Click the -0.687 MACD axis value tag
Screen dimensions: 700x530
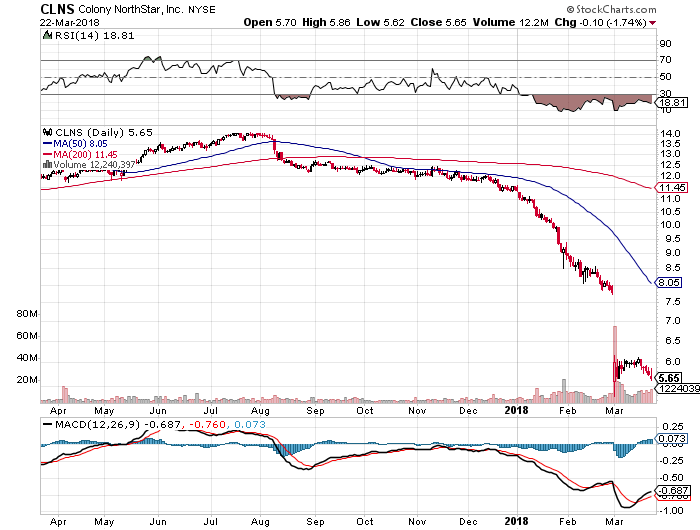[x=672, y=490]
